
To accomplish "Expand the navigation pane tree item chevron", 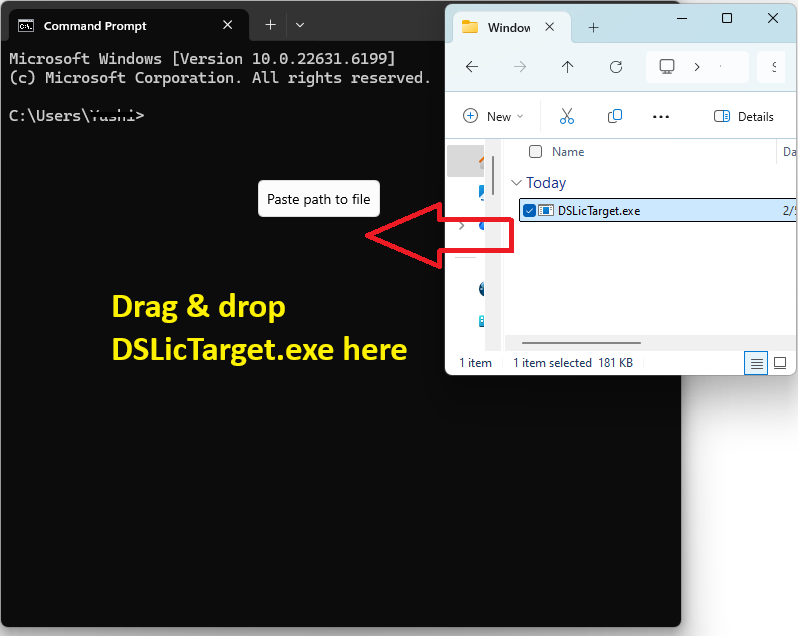I will [x=461, y=226].
